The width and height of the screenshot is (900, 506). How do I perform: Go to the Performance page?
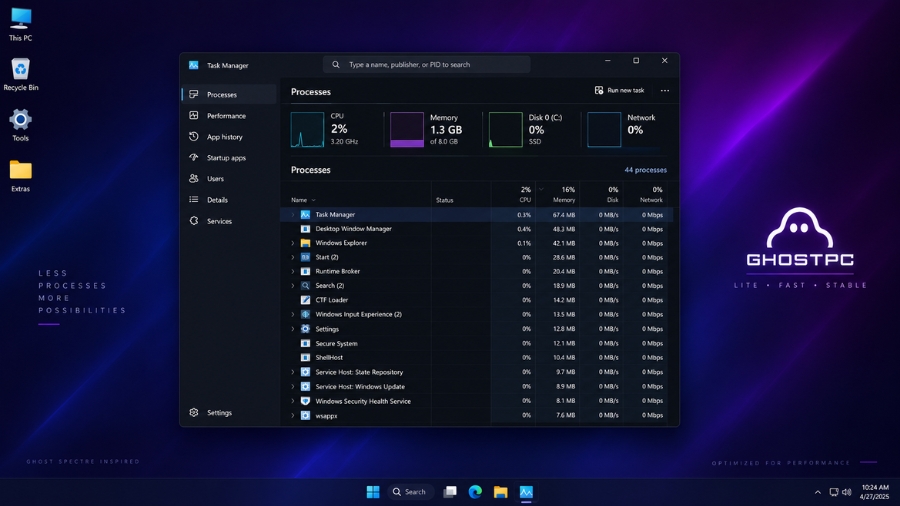[x=230, y=115]
